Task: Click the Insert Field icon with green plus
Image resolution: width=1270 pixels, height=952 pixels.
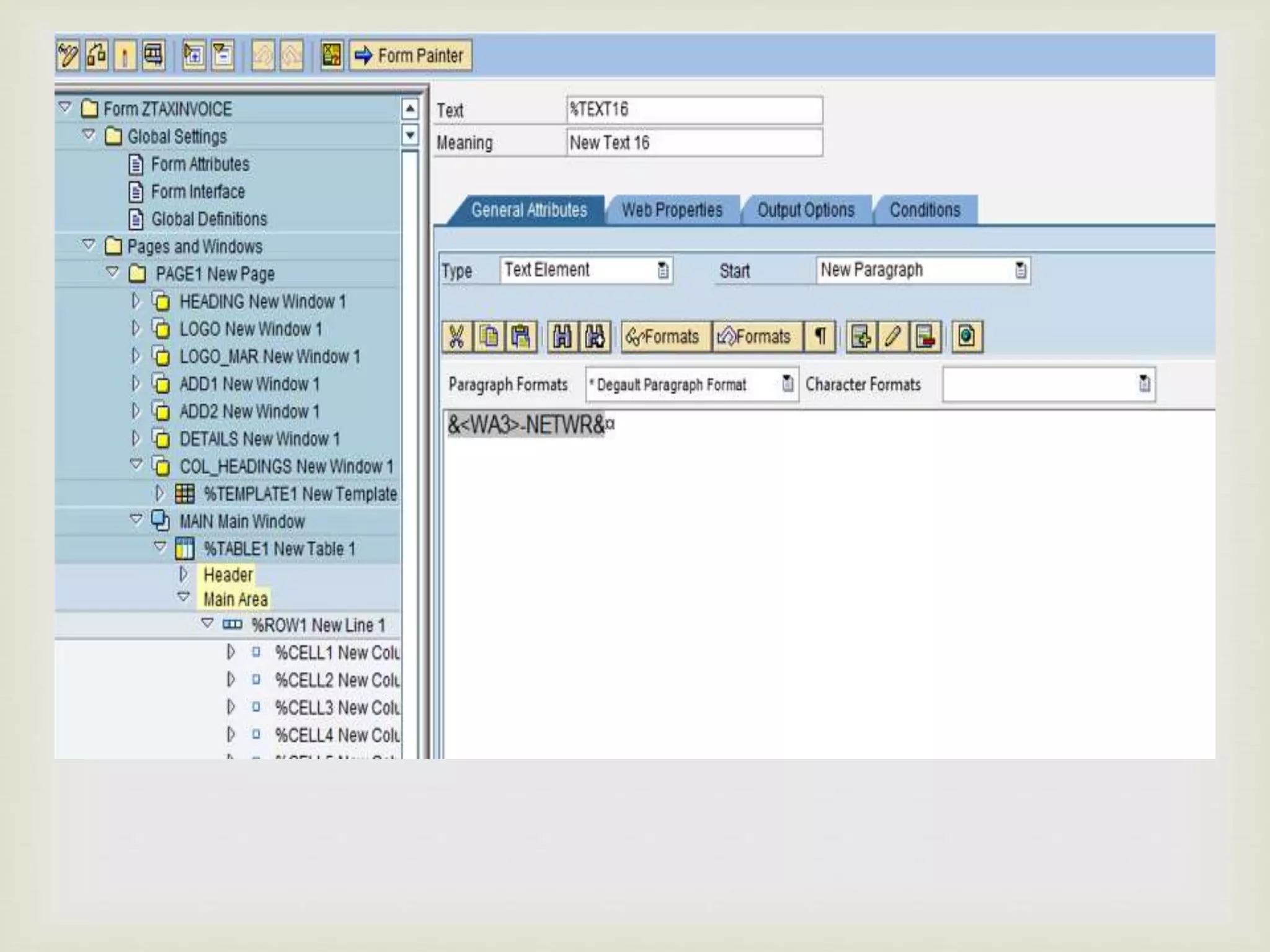Action: pyautogui.click(x=861, y=337)
